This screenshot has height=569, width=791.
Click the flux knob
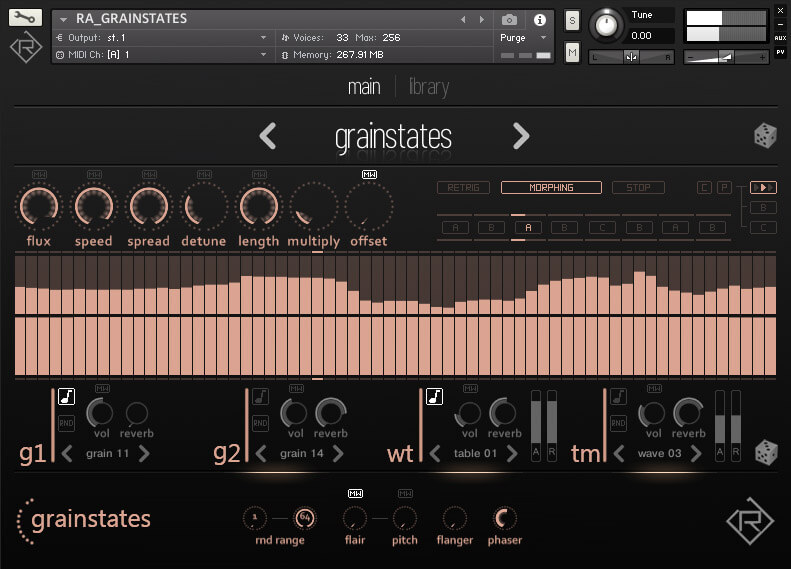coord(38,207)
